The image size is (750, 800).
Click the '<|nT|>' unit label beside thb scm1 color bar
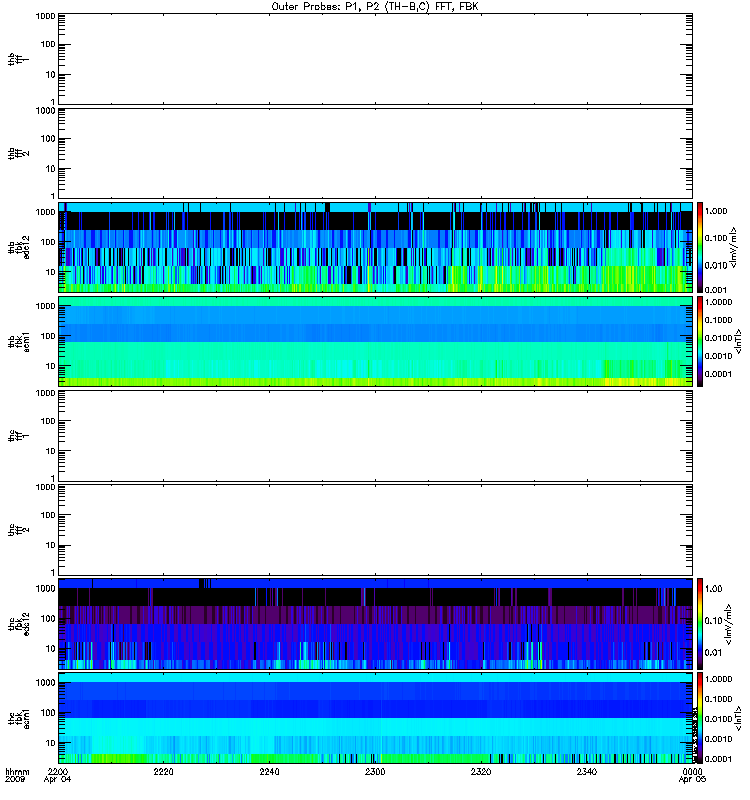738,341
